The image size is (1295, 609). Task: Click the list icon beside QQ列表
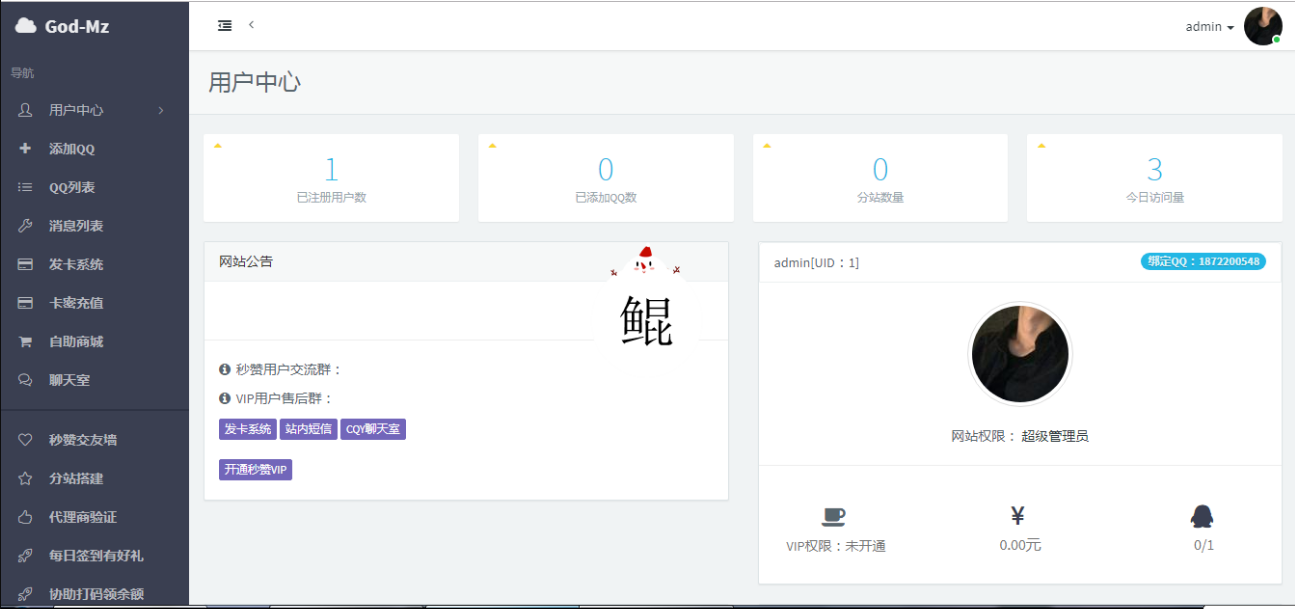[25, 187]
